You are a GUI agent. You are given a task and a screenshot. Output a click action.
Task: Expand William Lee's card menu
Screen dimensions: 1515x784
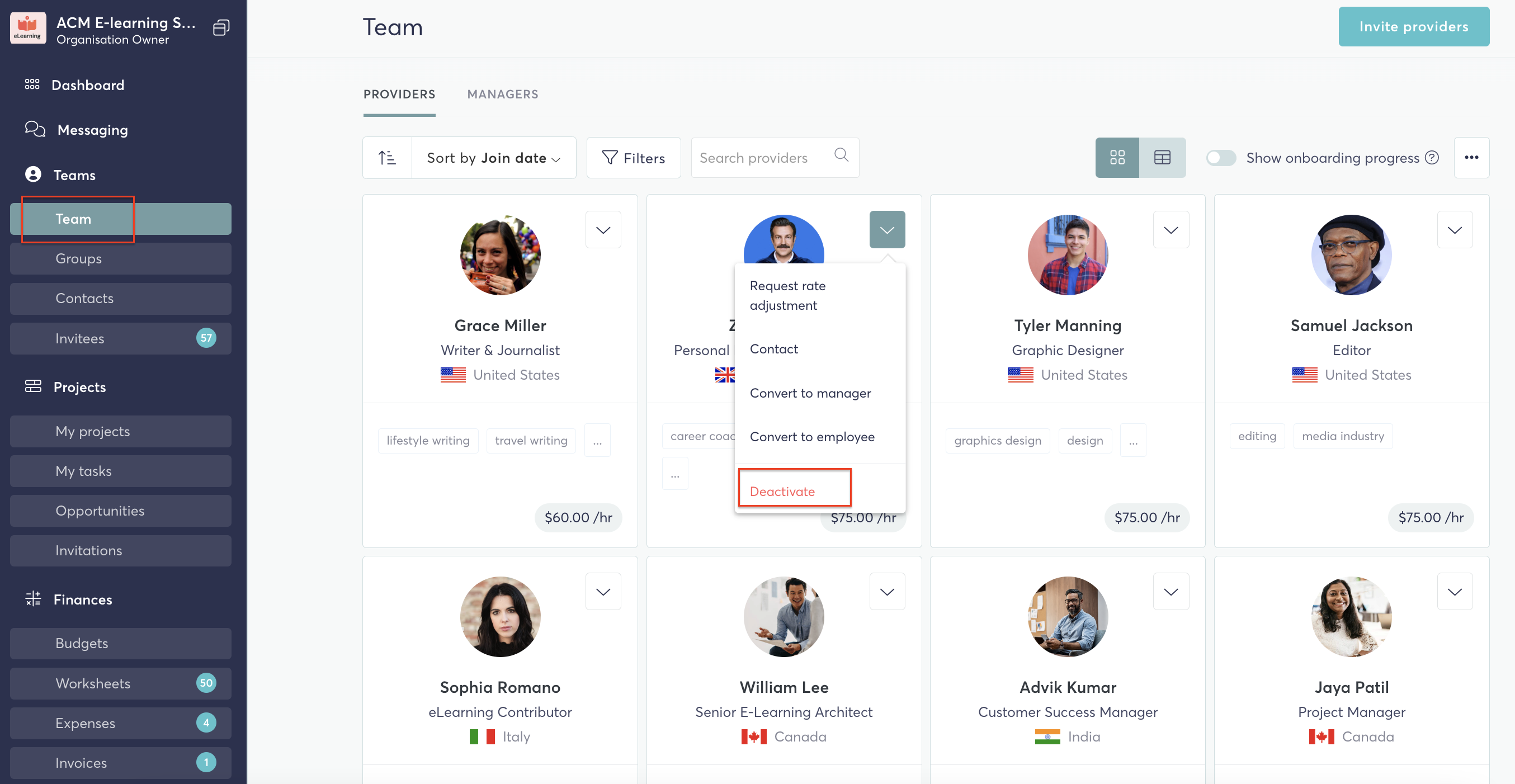pyautogui.click(x=887, y=592)
